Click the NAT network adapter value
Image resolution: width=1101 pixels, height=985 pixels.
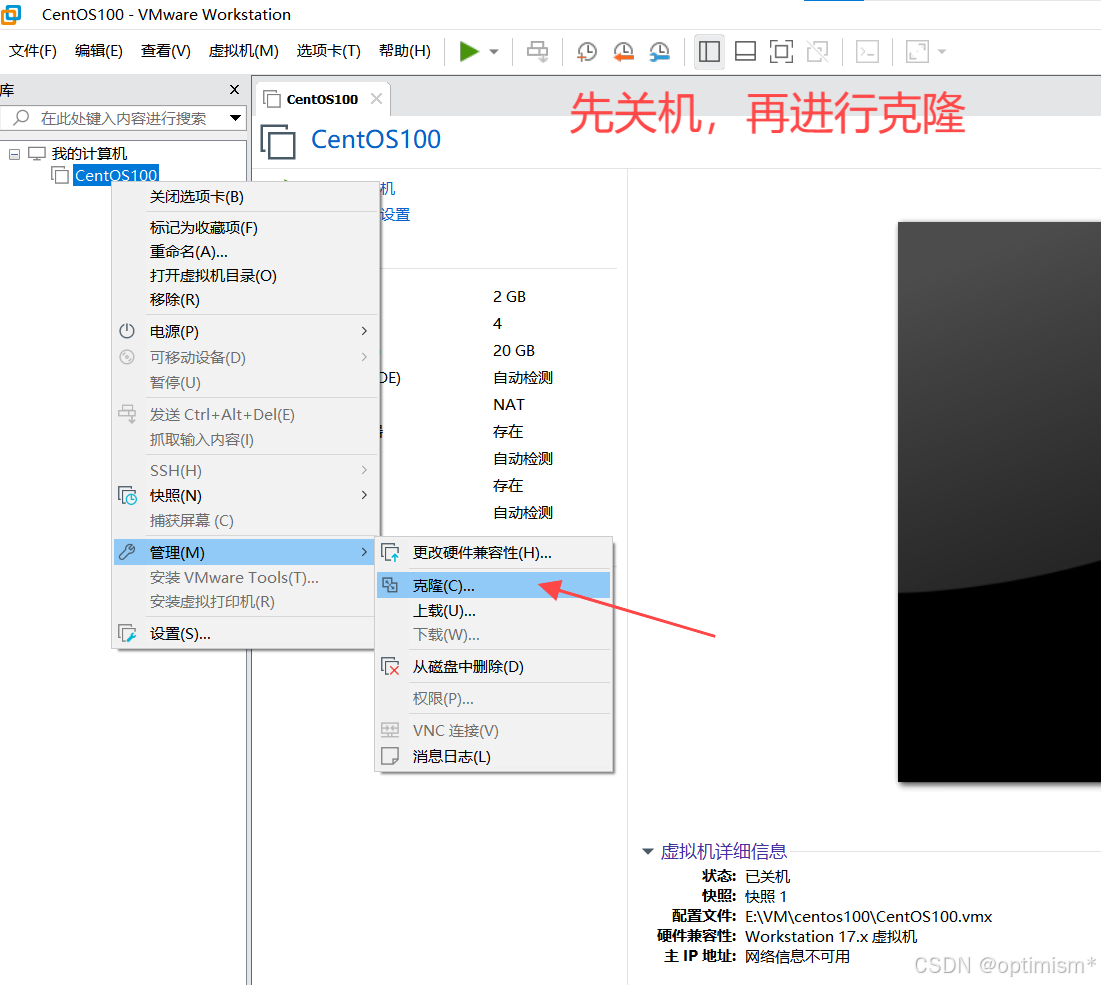509,405
